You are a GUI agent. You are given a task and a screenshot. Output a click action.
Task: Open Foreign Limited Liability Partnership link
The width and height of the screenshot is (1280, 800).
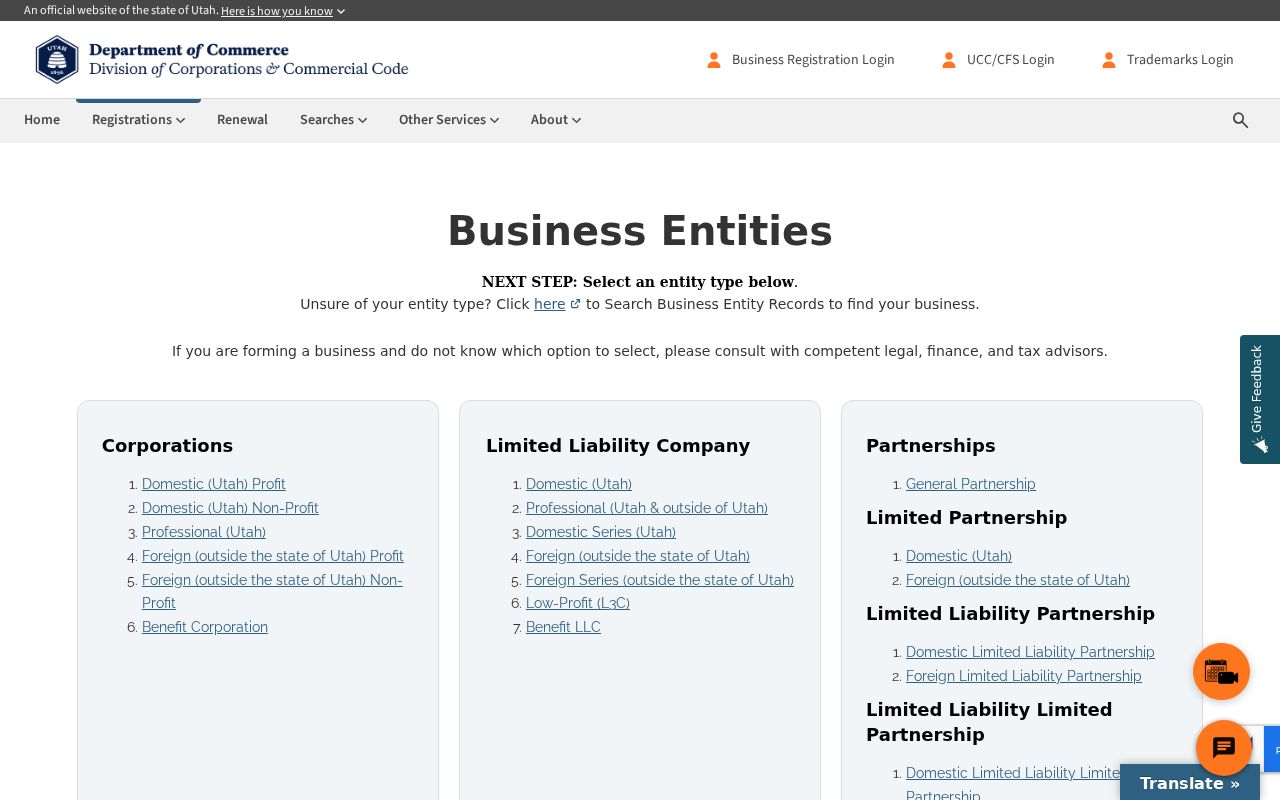[1024, 676]
